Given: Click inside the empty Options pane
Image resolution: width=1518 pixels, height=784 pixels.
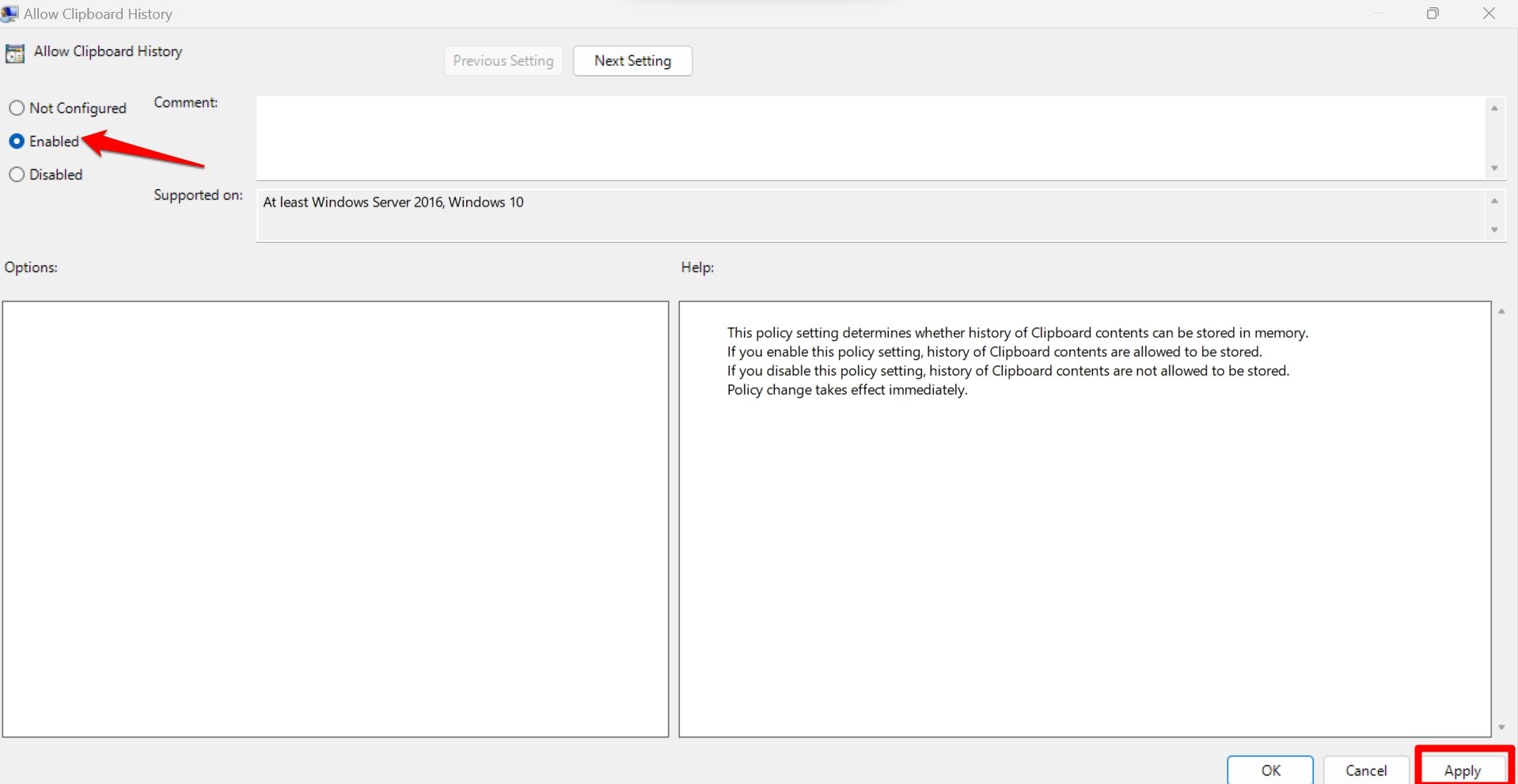Looking at the screenshot, I should [x=336, y=519].
